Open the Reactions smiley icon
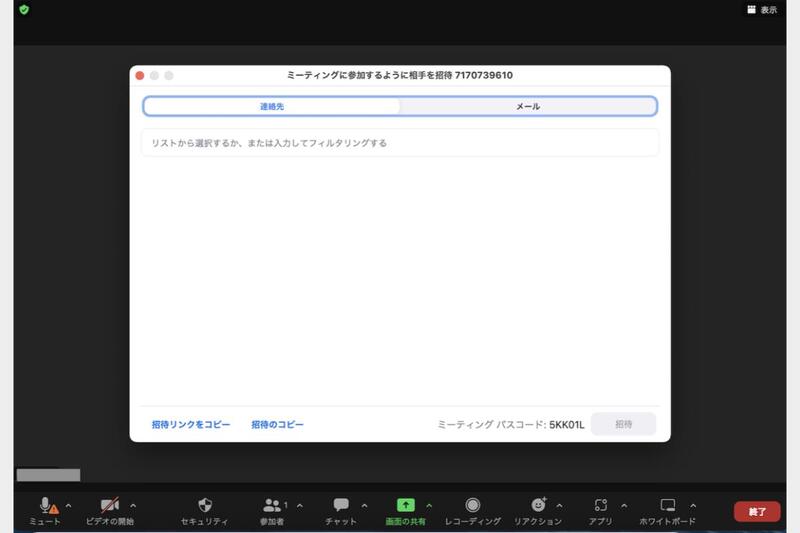 click(x=538, y=504)
